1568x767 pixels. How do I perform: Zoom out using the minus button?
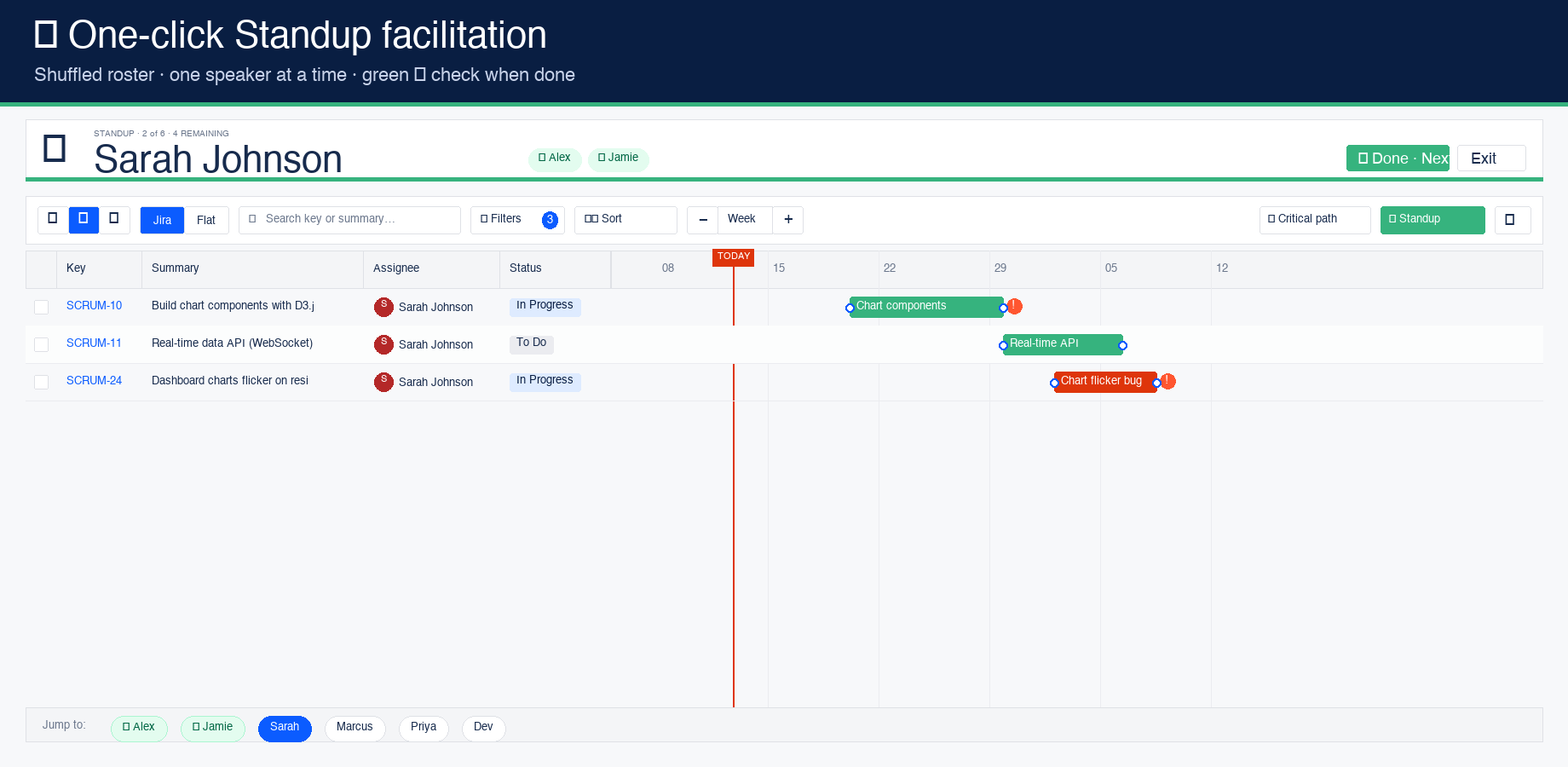tap(702, 220)
